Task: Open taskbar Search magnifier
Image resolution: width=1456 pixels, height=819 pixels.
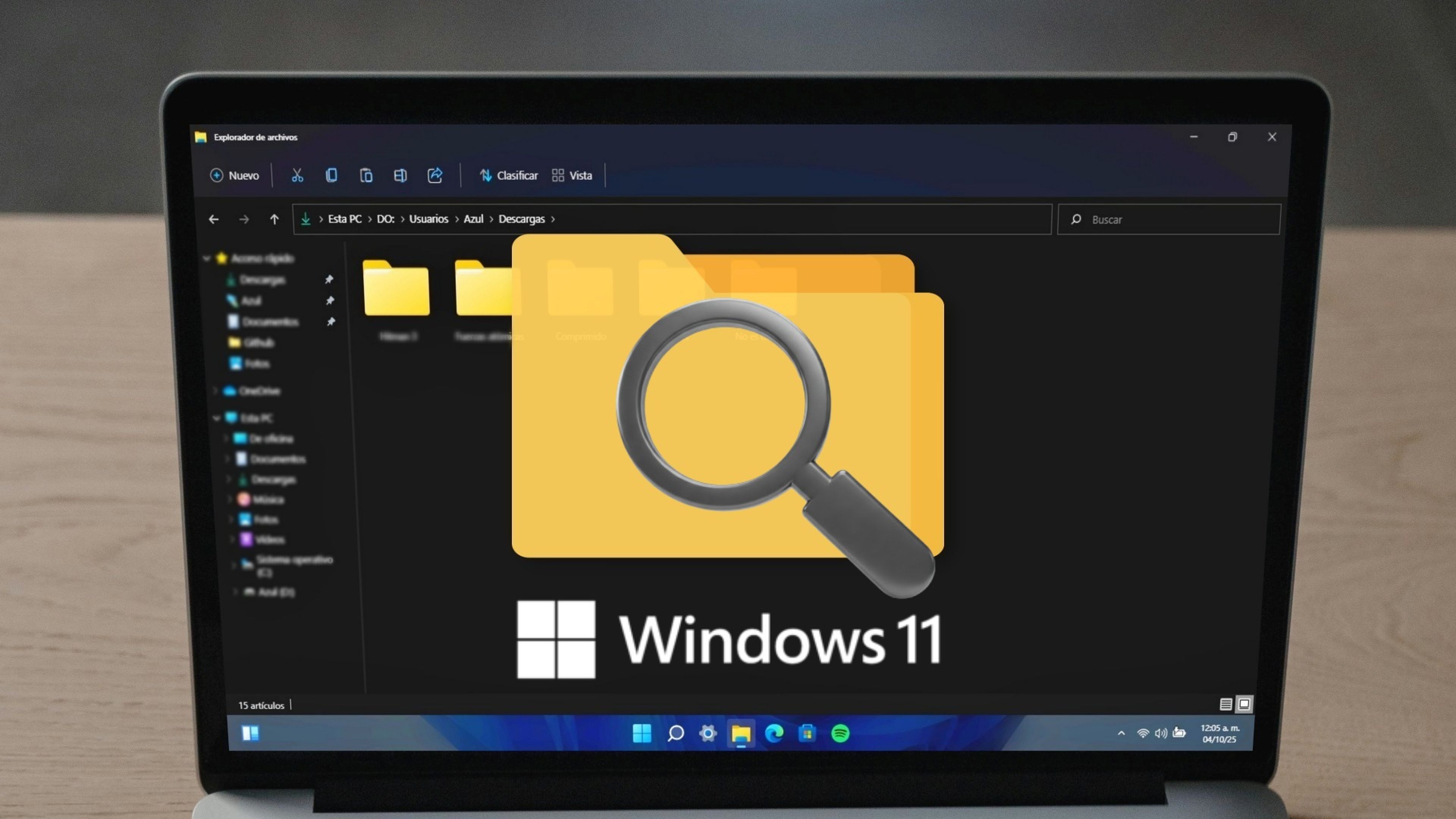Action: tap(675, 734)
